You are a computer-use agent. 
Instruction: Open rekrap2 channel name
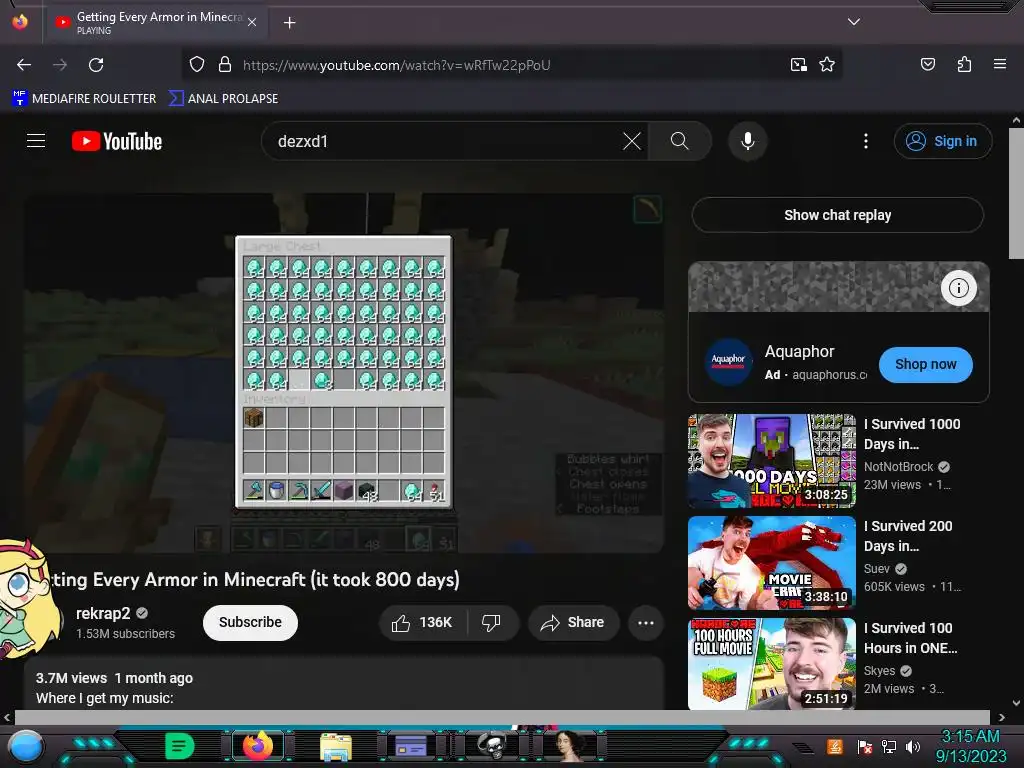(103, 613)
